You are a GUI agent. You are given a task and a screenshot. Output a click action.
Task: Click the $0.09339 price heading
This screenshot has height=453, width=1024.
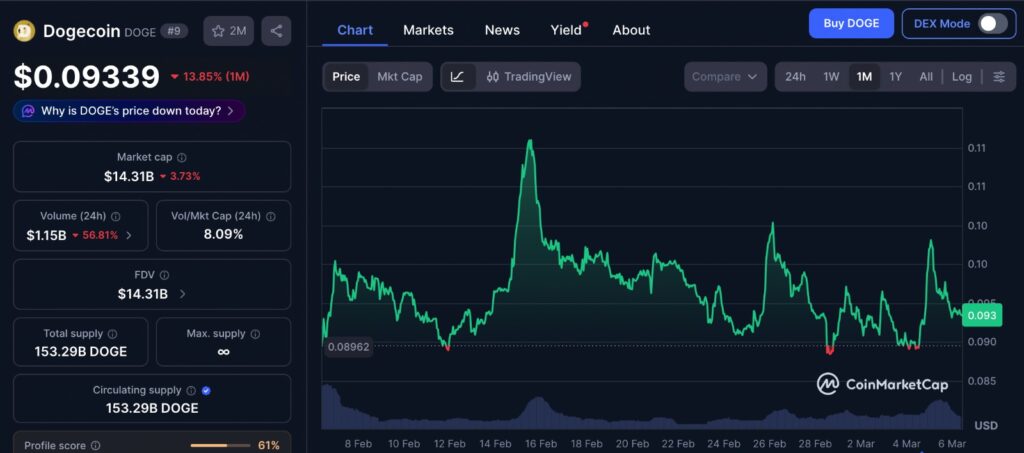pyautogui.click(x=87, y=76)
